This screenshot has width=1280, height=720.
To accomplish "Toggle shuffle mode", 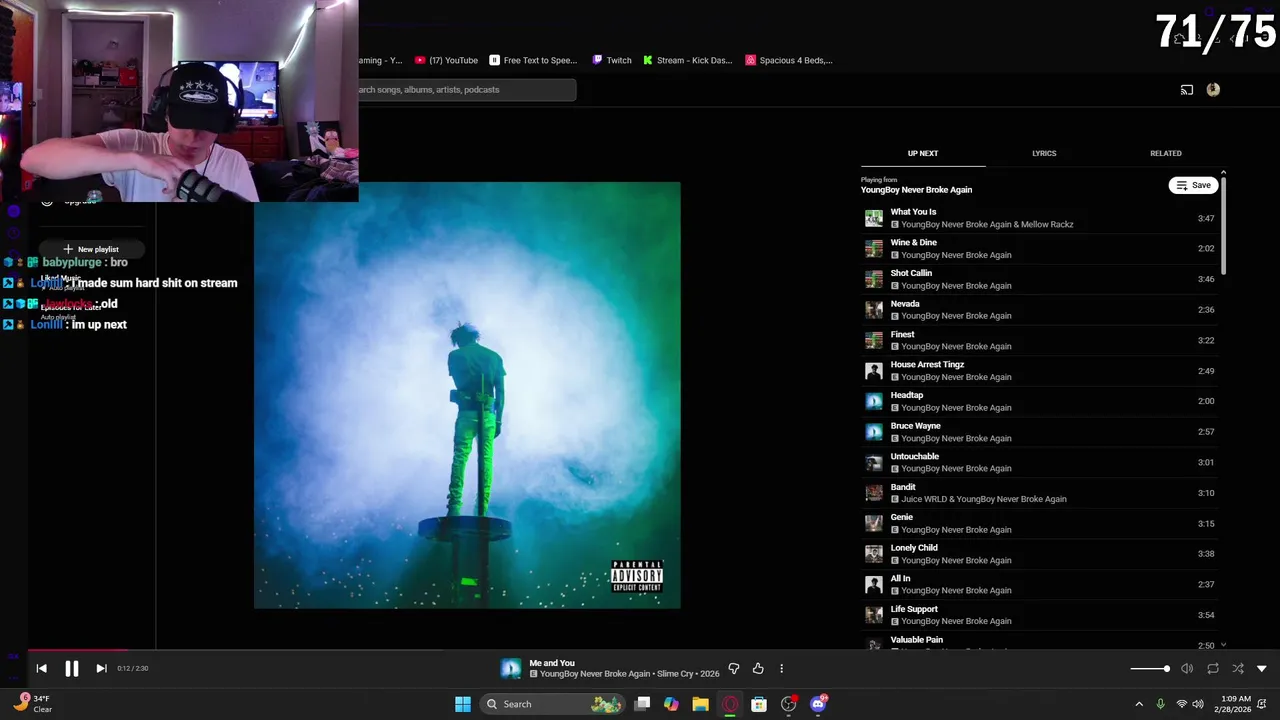I will [1237, 668].
